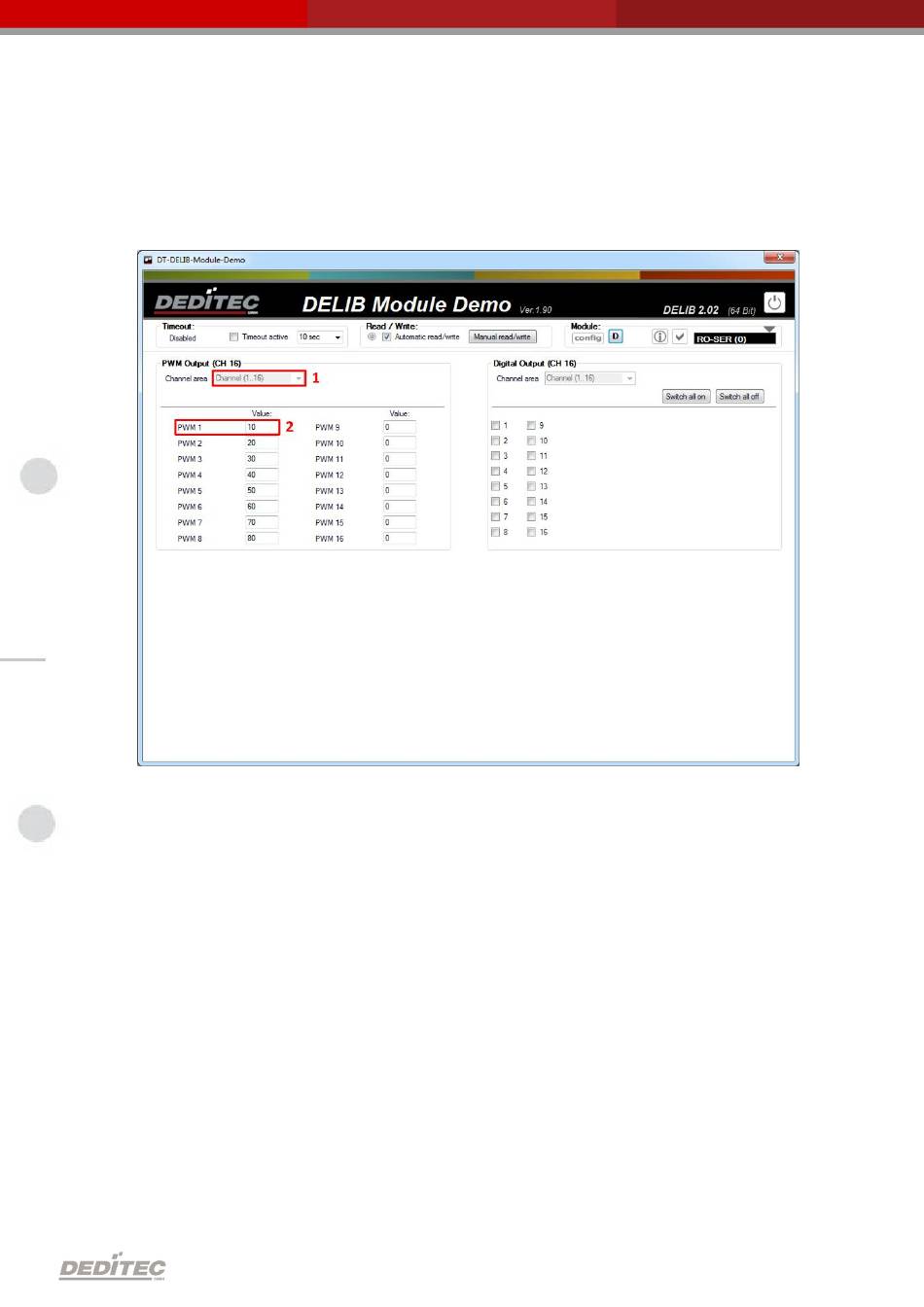
Task: Open the module config button
Action: click(587, 337)
